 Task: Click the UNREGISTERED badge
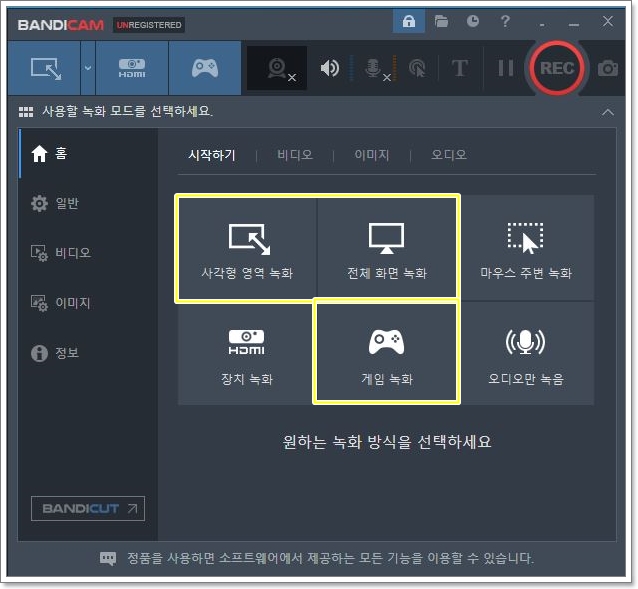point(149,25)
